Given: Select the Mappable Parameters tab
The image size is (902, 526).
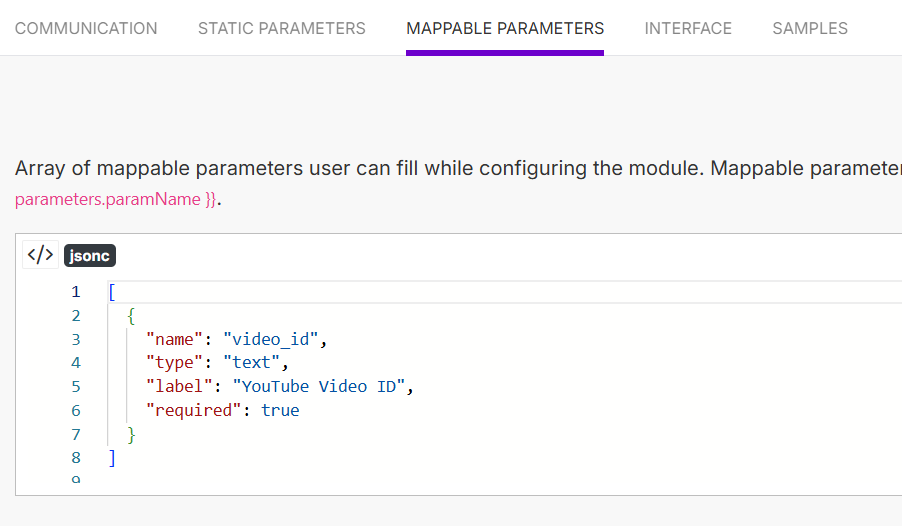Looking at the screenshot, I should click(x=505, y=28).
